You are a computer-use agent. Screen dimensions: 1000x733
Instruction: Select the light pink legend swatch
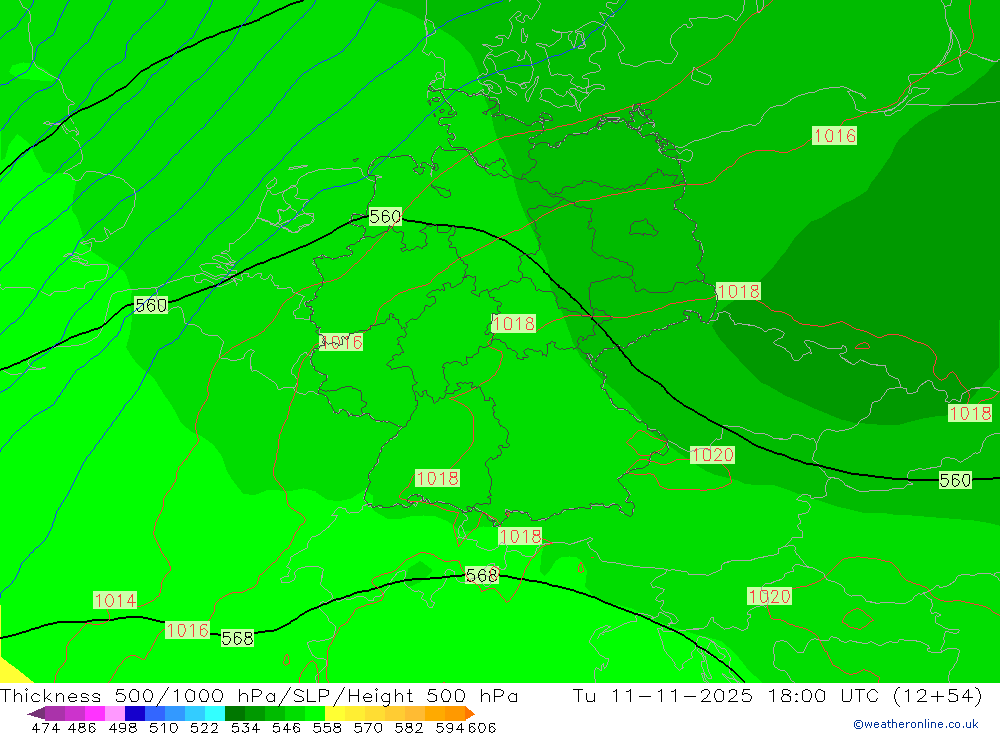(x=115, y=713)
